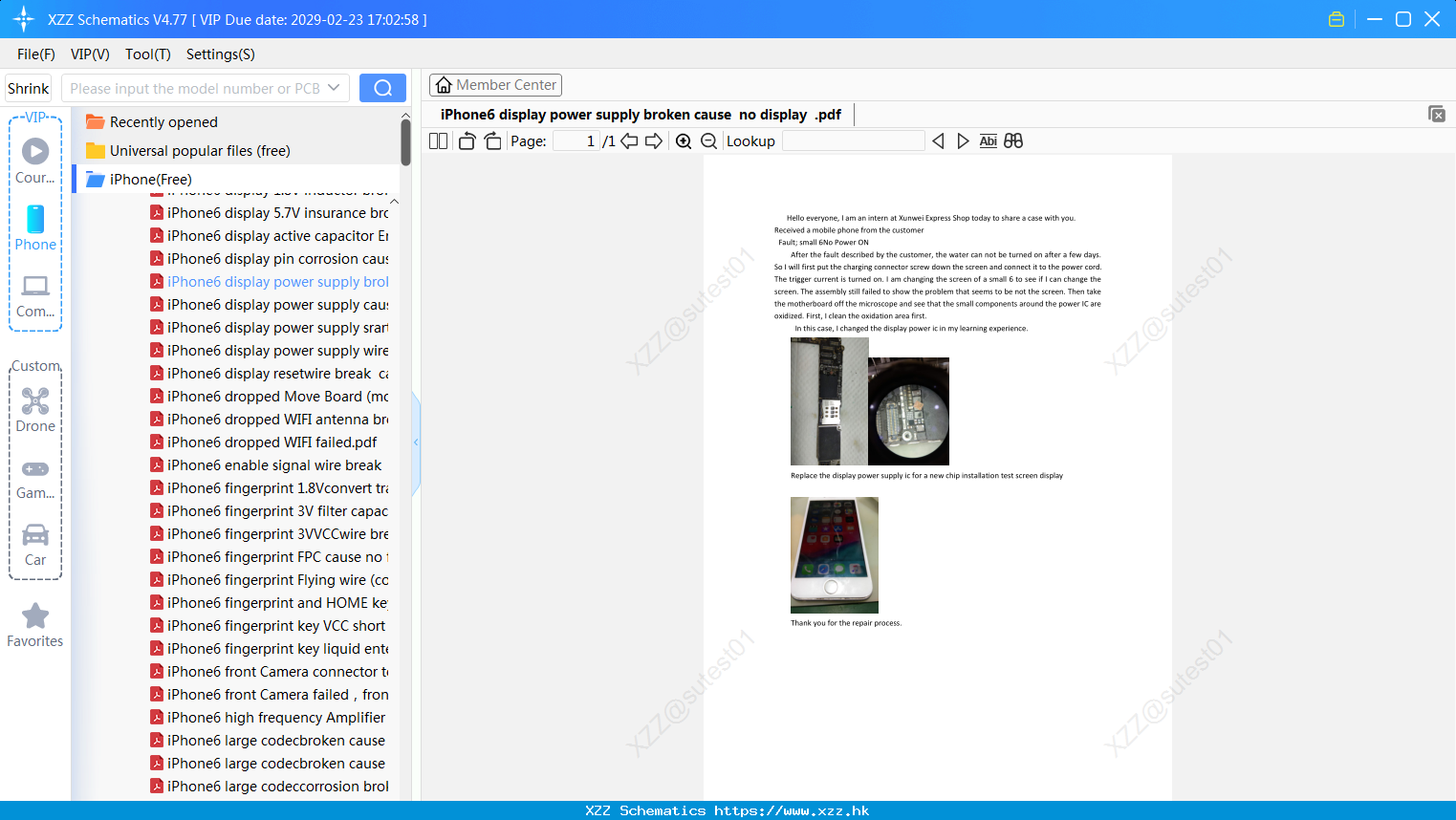
Task: Rotate the page counterclockwise
Action: (467, 141)
